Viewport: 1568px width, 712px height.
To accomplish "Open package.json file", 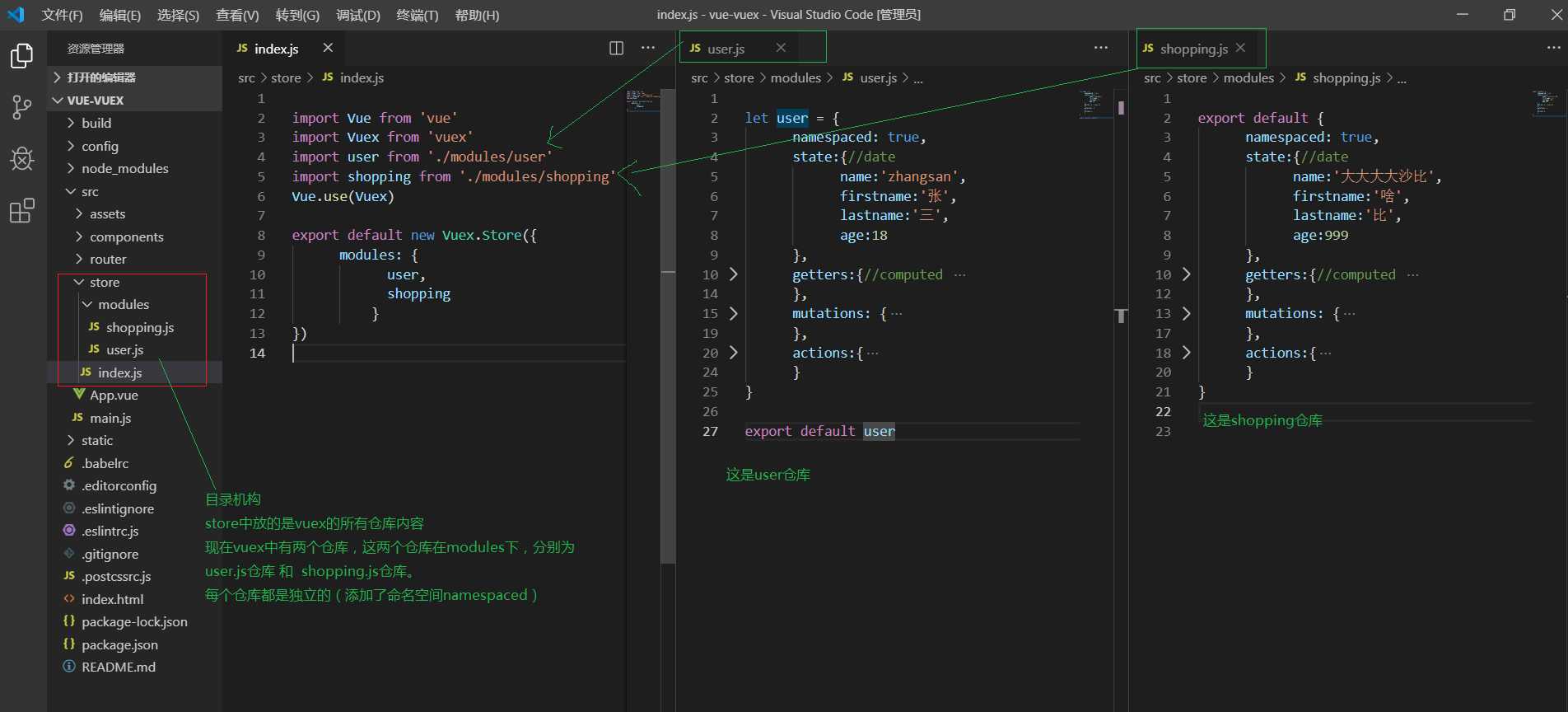I will (x=135, y=644).
